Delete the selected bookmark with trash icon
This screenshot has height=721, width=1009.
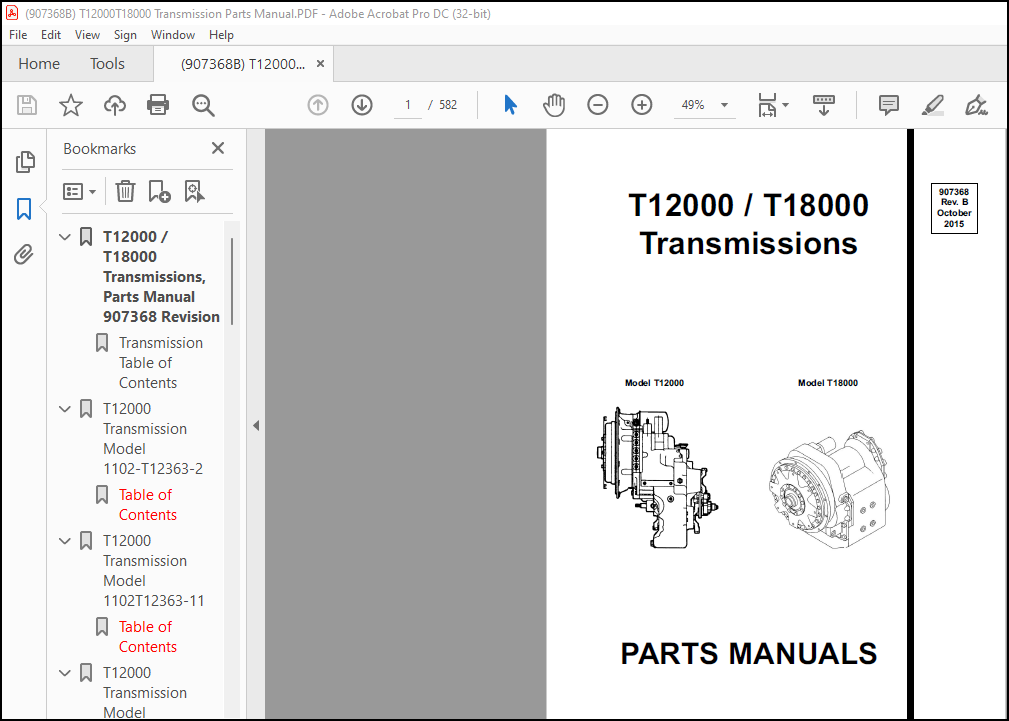(x=125, y=191)
